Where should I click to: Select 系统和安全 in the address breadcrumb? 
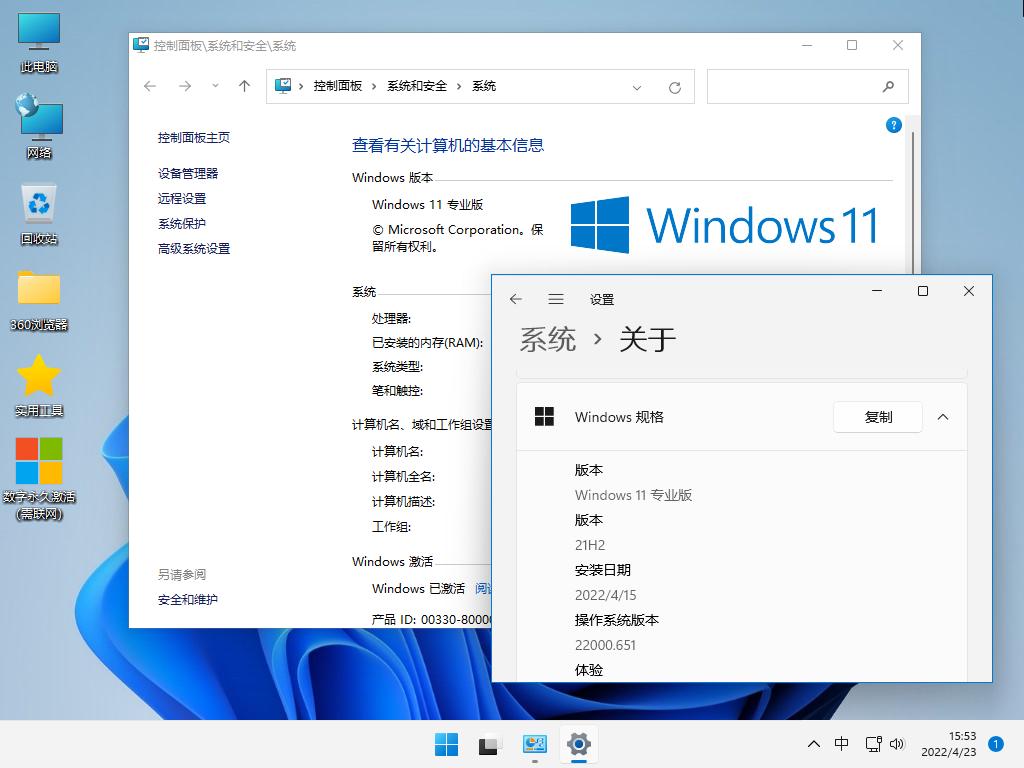pos(417,86)
